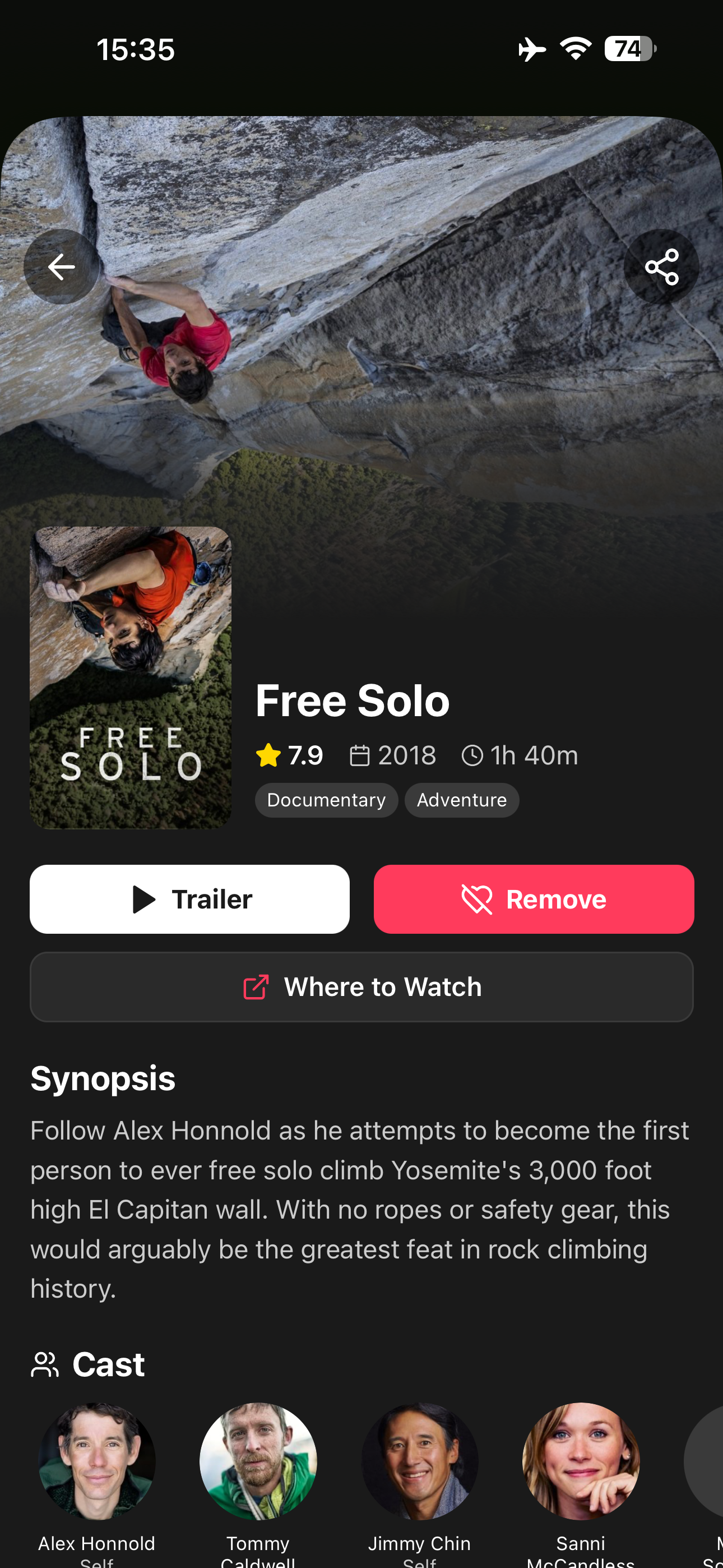Click the calendar icon beside 2018
The width and height of the screenshot is (723, 1568).
360,755
